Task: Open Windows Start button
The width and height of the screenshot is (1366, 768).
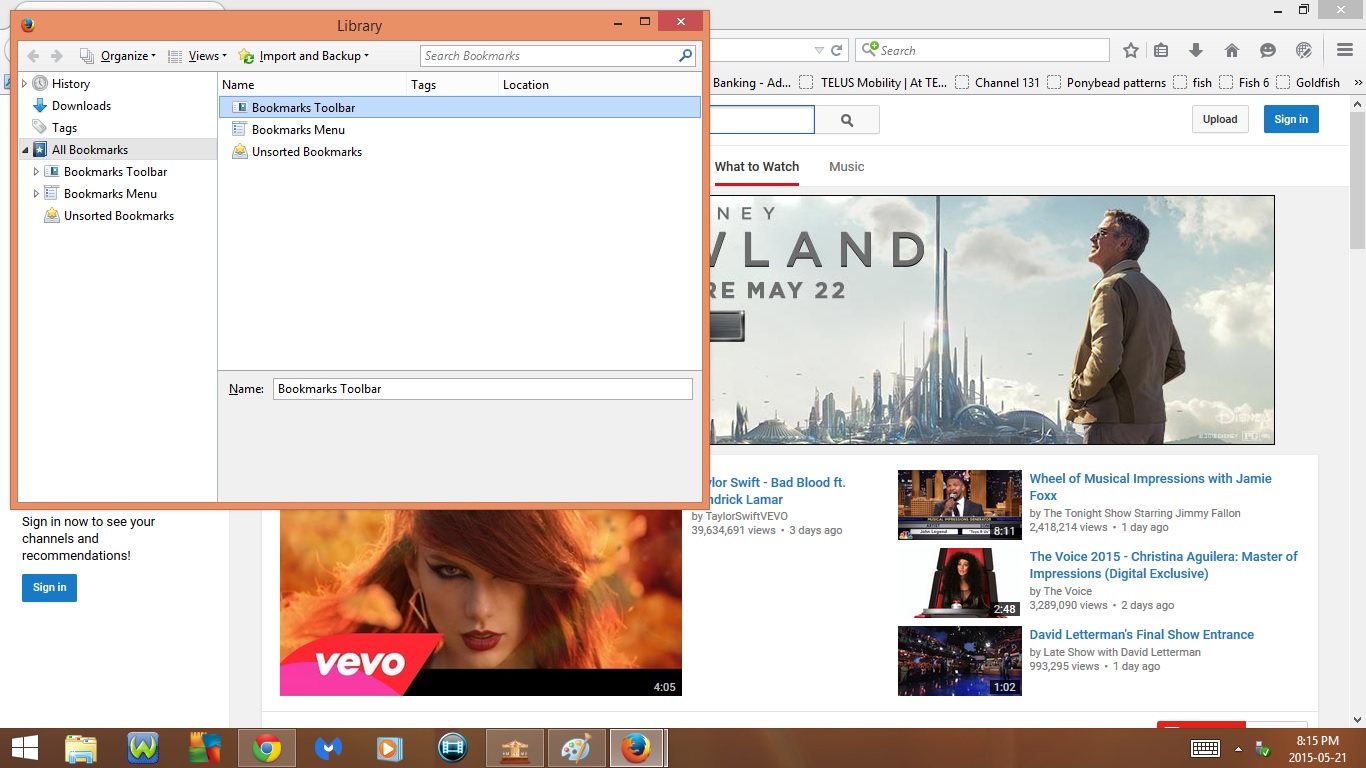Action: [25, 748]
